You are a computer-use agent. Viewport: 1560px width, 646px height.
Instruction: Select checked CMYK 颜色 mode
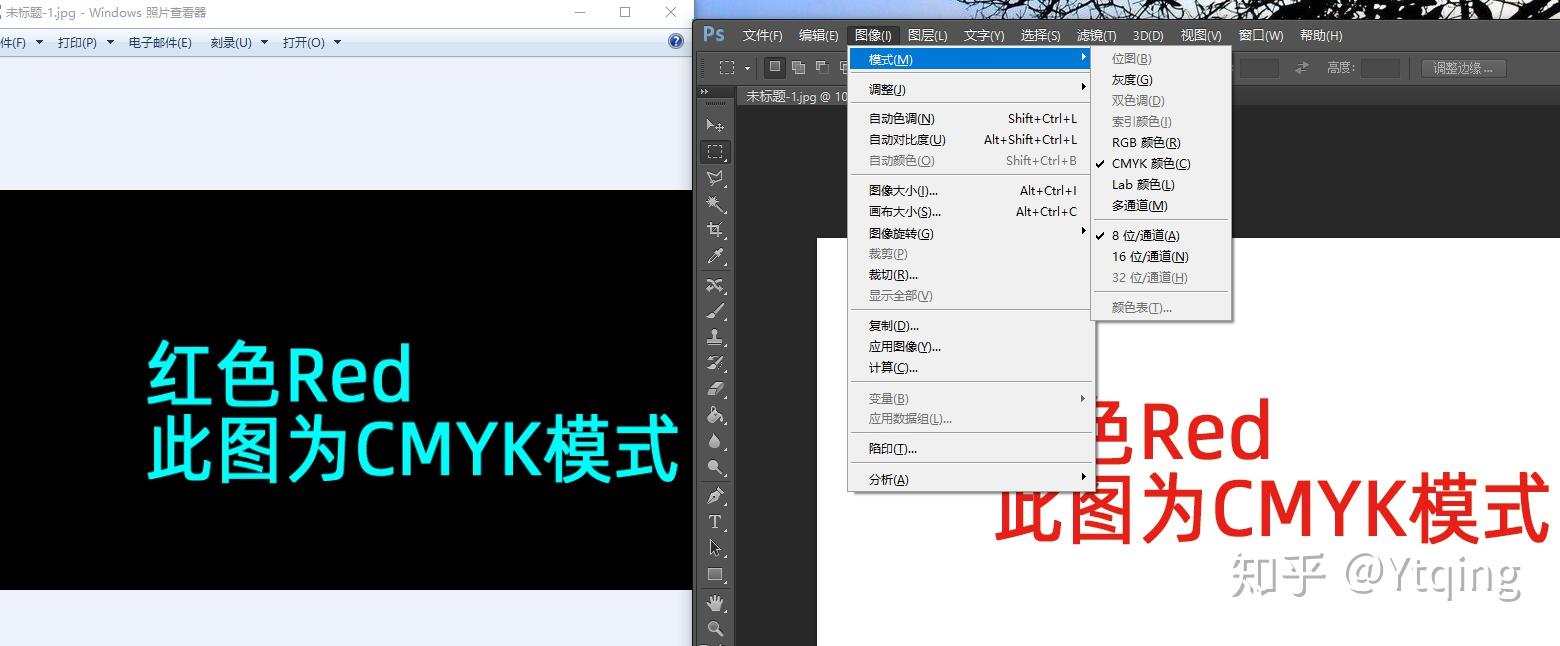(1161, 164)
